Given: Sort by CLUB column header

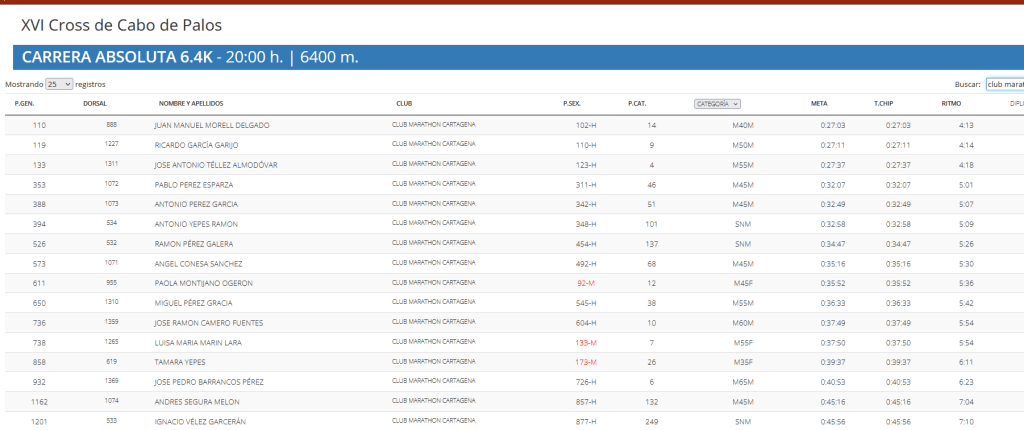Looking at the screenshot, I should coord(404,104).
